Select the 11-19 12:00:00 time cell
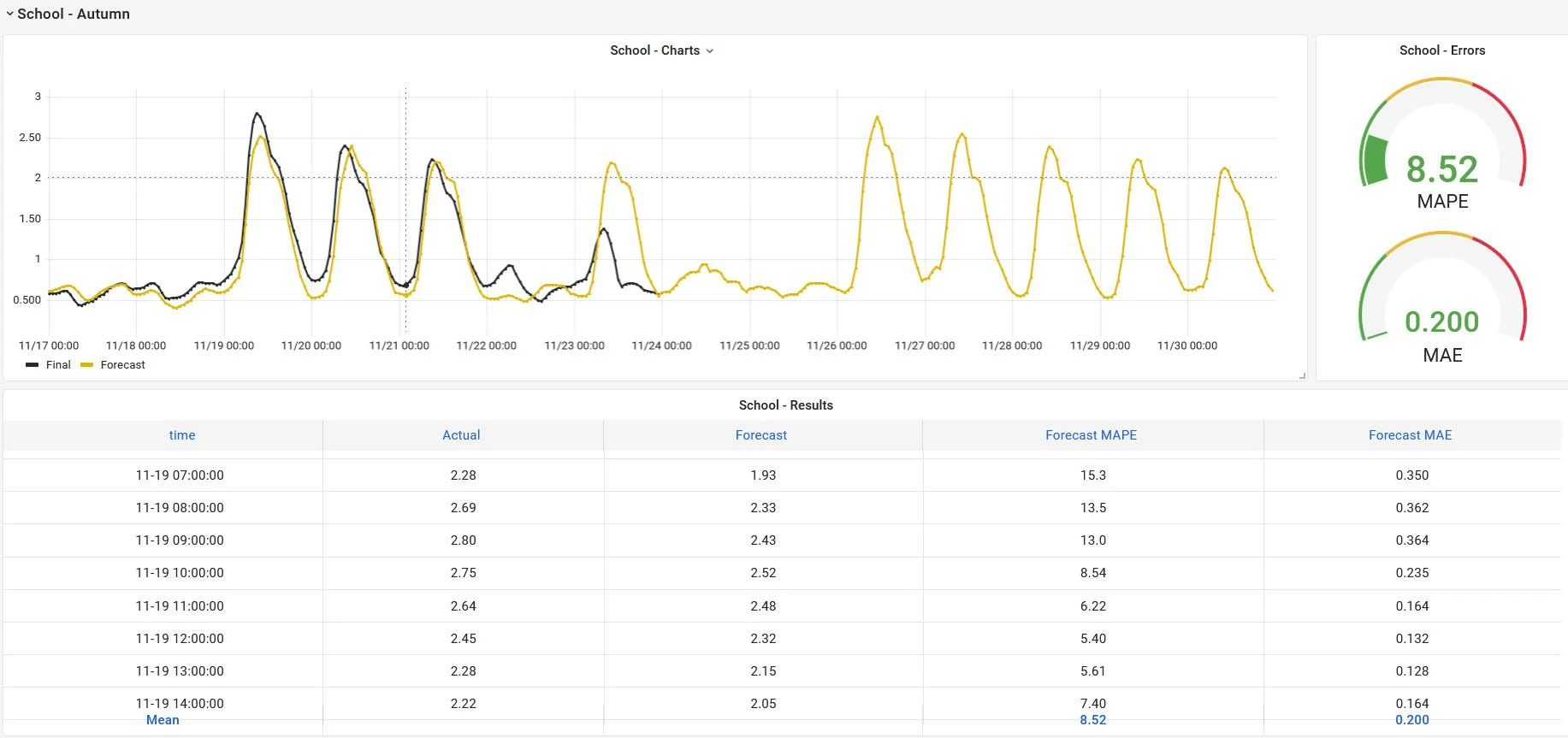This screenshot has height=738, width=1568. pos(180,639)
